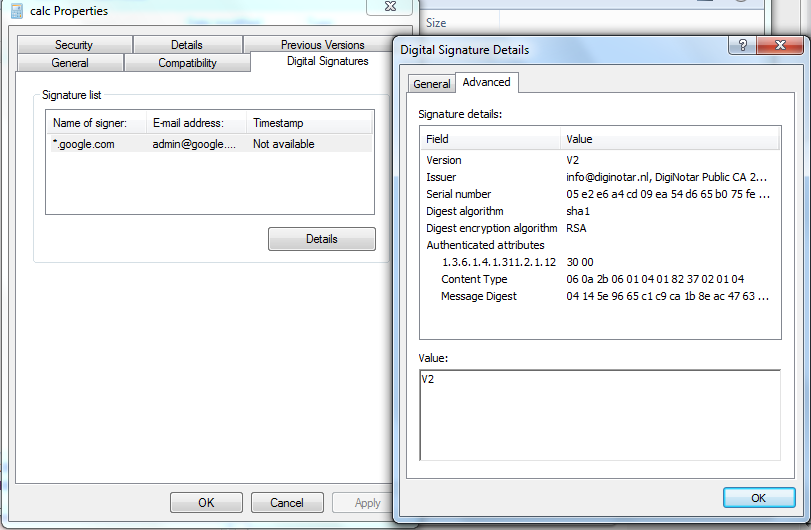This screenshot has height=530, width=811.
Task: Close the calc Properties window
Action: 390,7
